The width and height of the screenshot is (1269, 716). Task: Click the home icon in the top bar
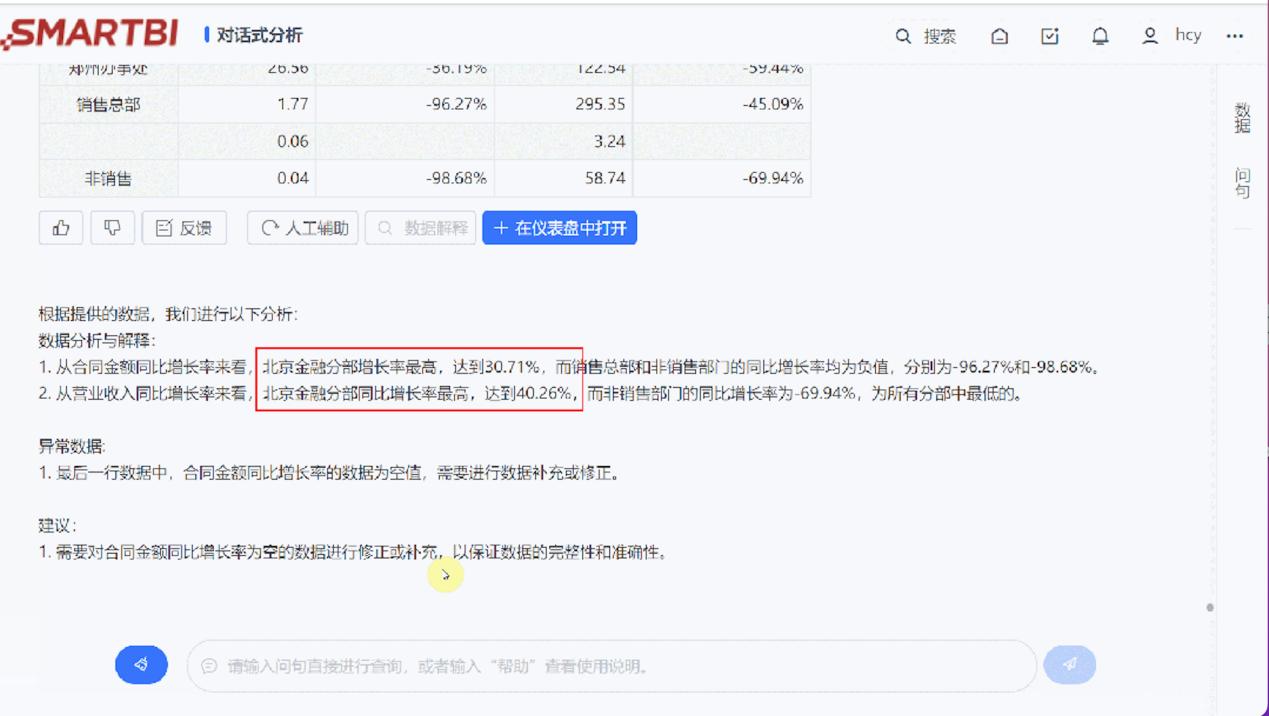999,36
